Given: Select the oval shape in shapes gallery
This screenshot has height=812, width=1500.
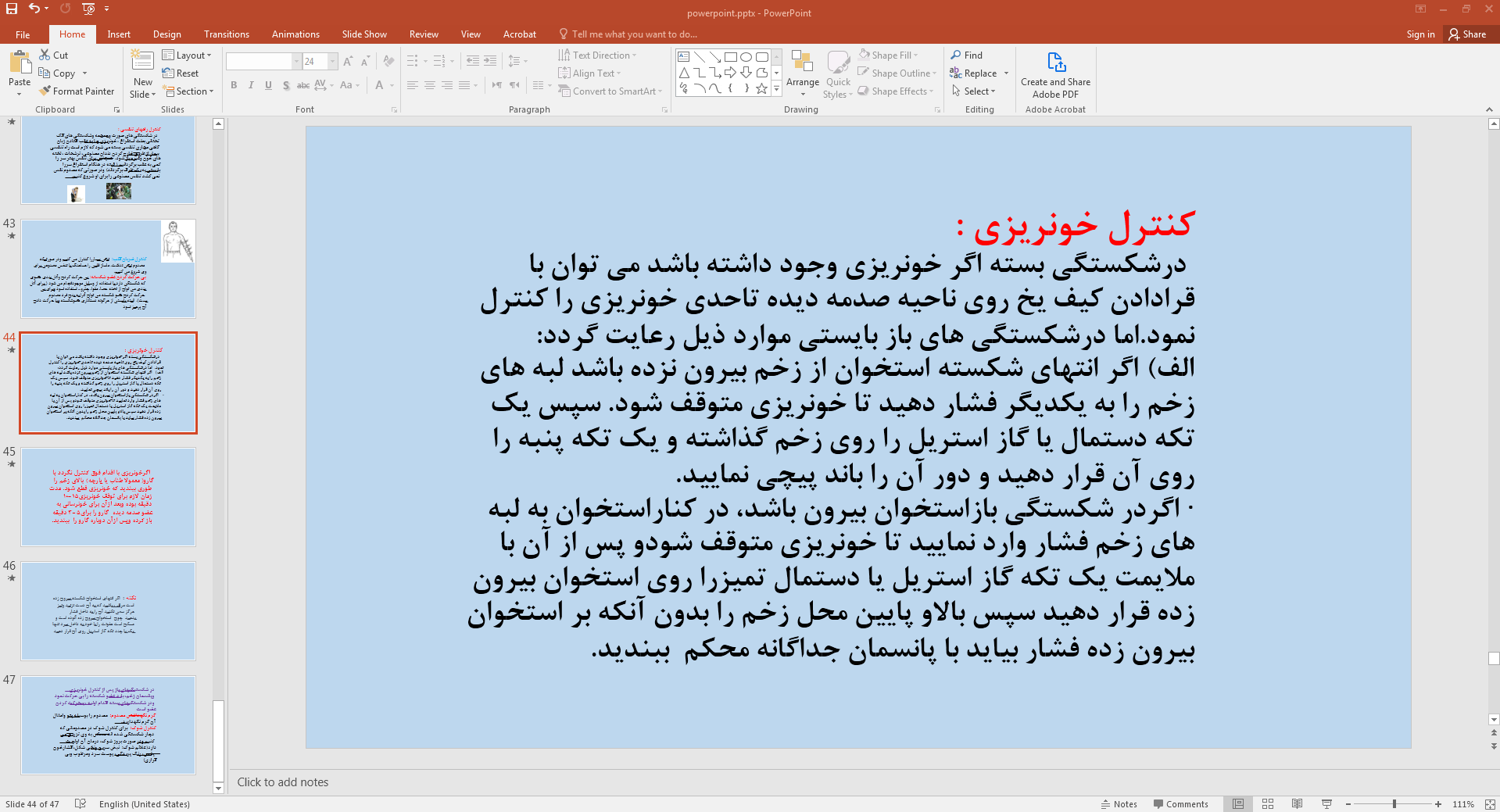Looking at the screenshot, I should pyautogui.click(x=746, y=57).
